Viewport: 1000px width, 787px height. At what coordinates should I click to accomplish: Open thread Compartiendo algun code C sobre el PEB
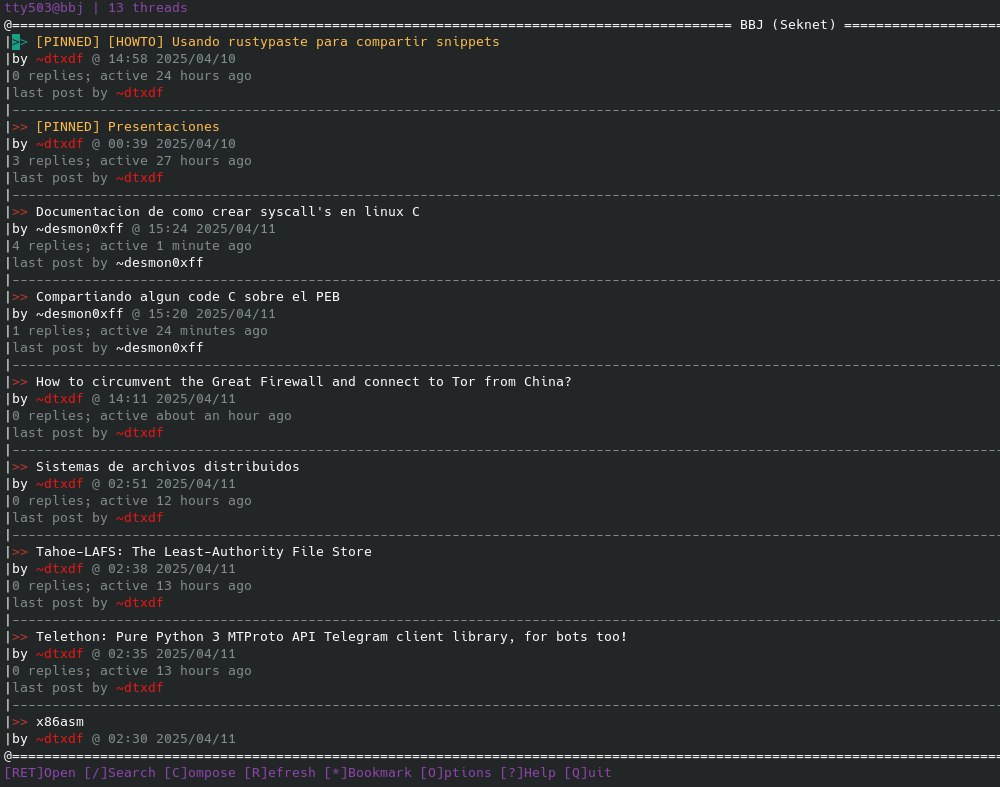click(188, 297)
